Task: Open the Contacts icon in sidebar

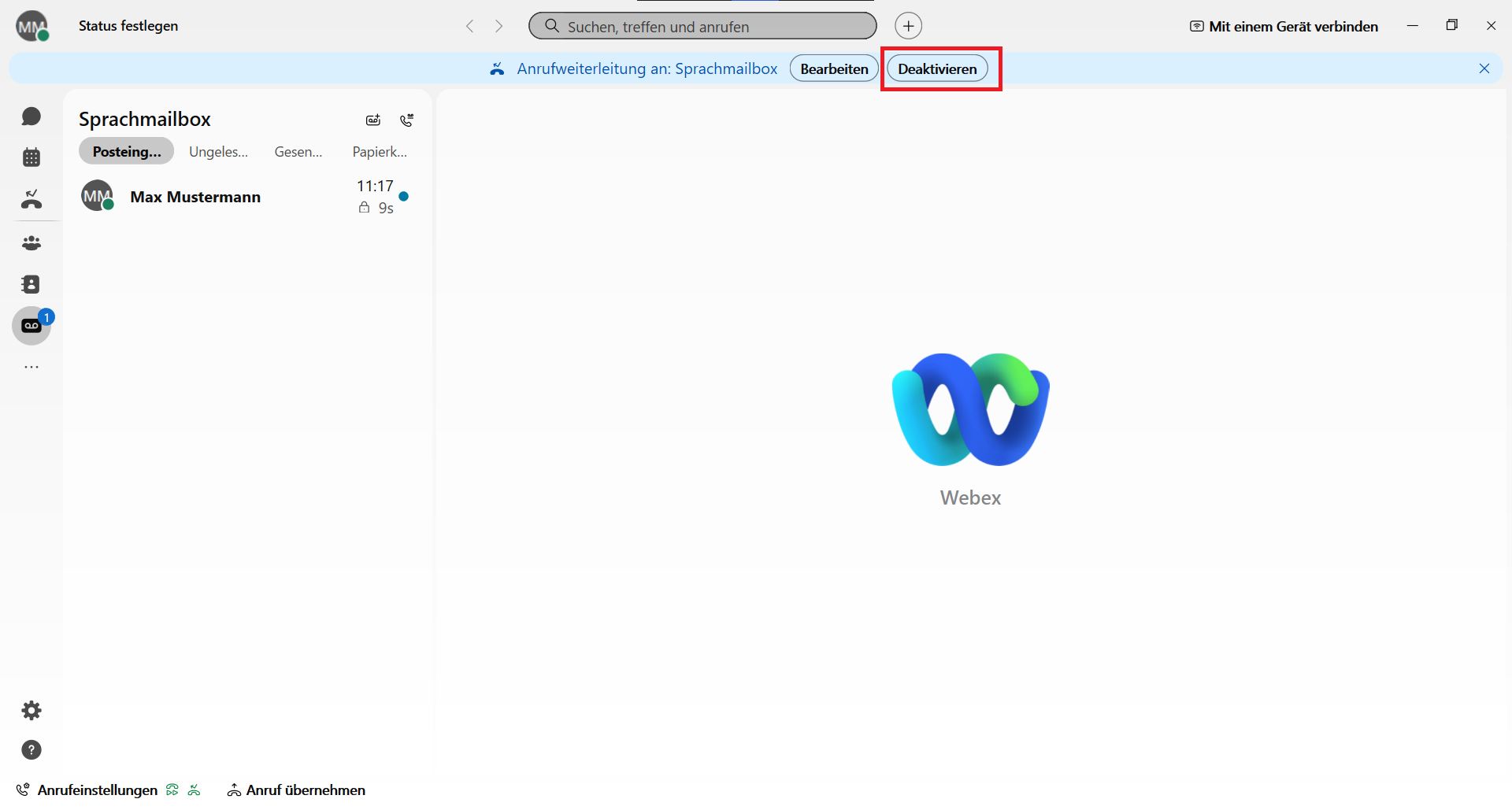Action: 31,284
